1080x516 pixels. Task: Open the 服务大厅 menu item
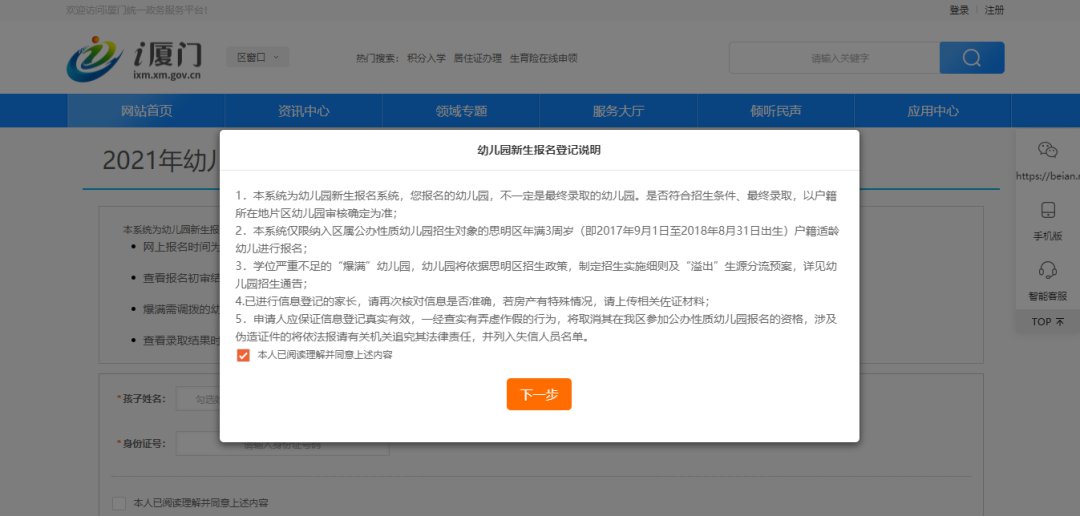619,111
